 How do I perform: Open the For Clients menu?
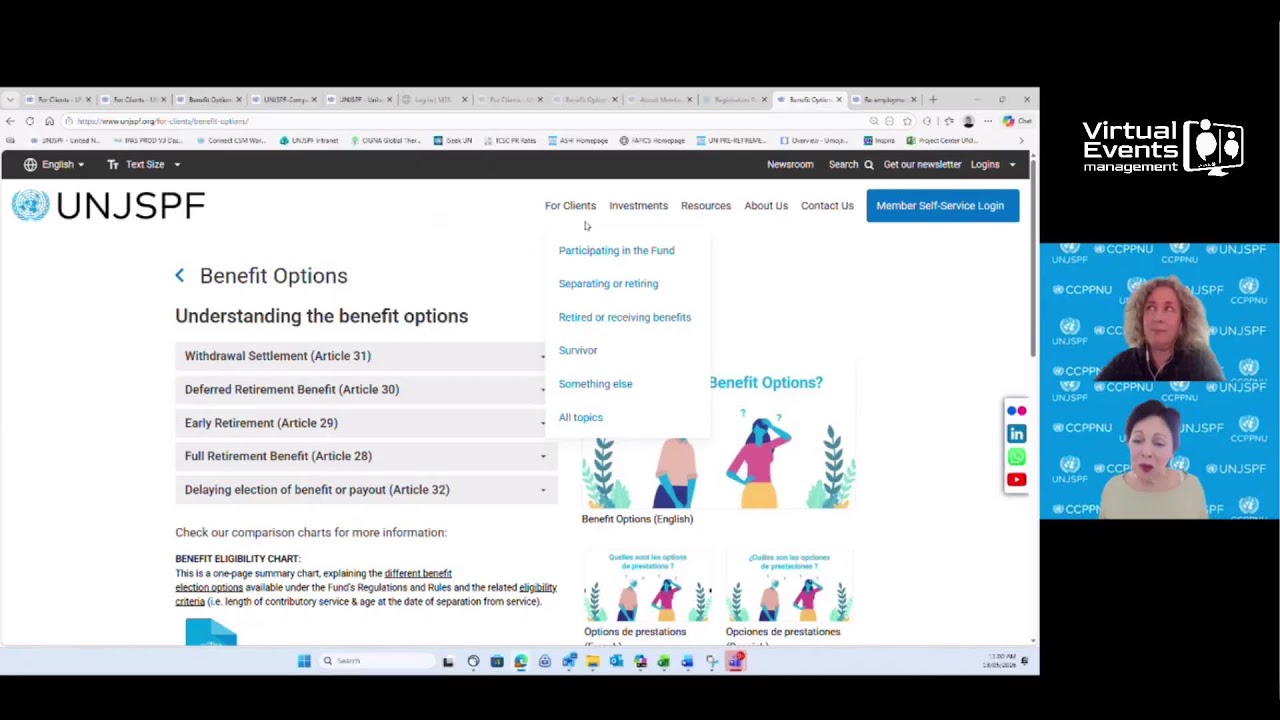click(570, 206)
